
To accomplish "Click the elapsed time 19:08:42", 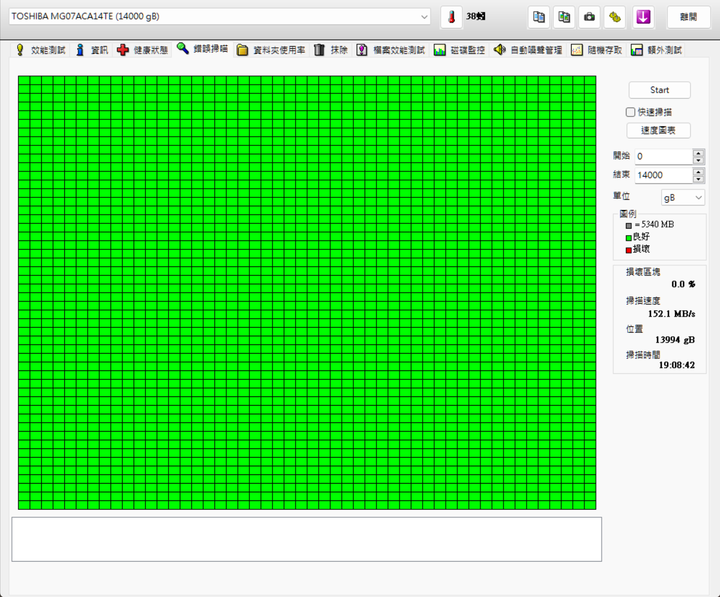I will [677, 365].
